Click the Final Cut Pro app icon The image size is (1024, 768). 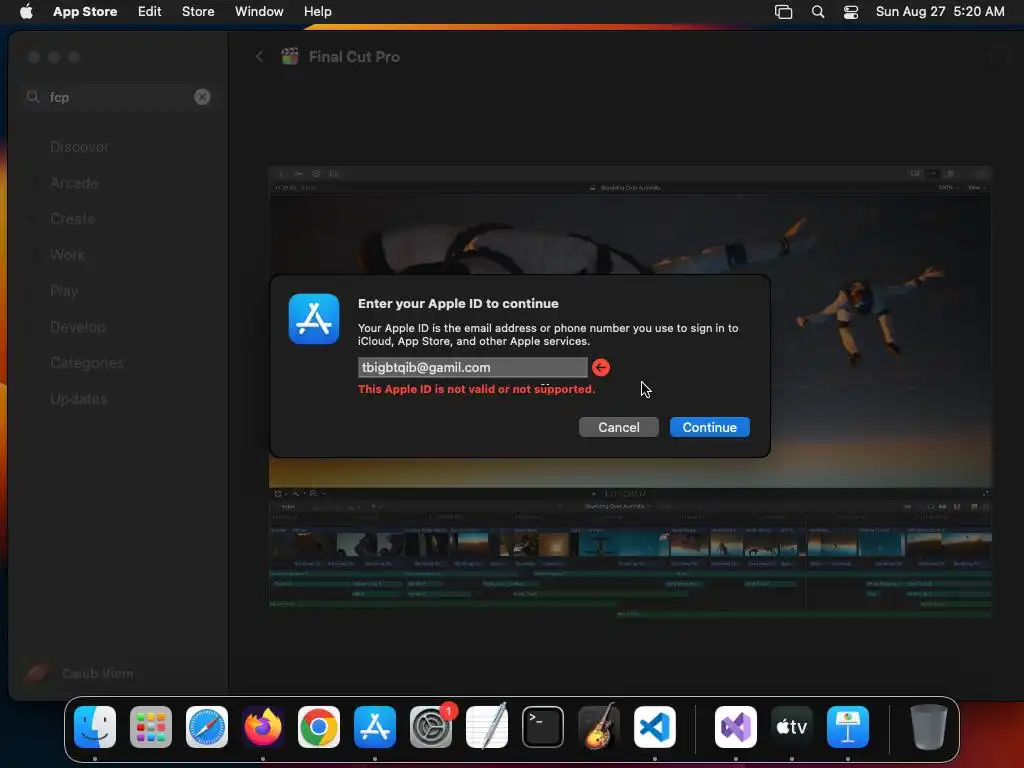tap(290, 56)
